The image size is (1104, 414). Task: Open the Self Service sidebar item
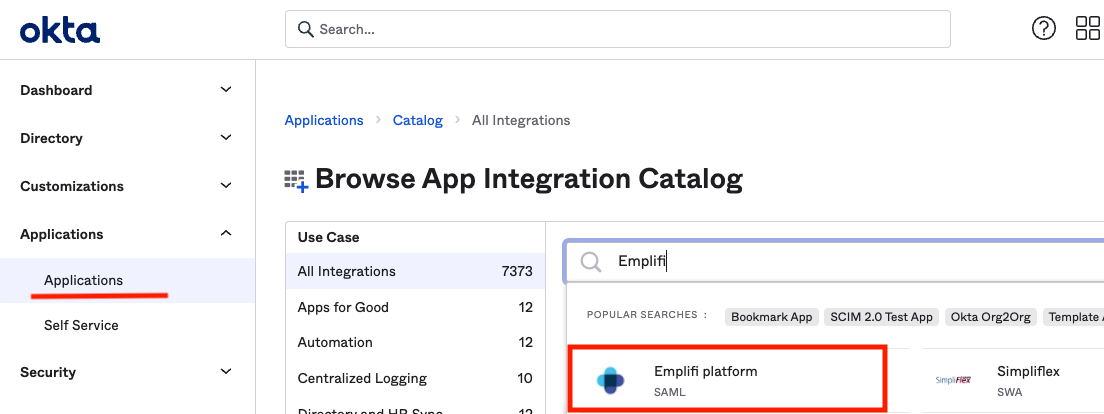click(81, 325)
